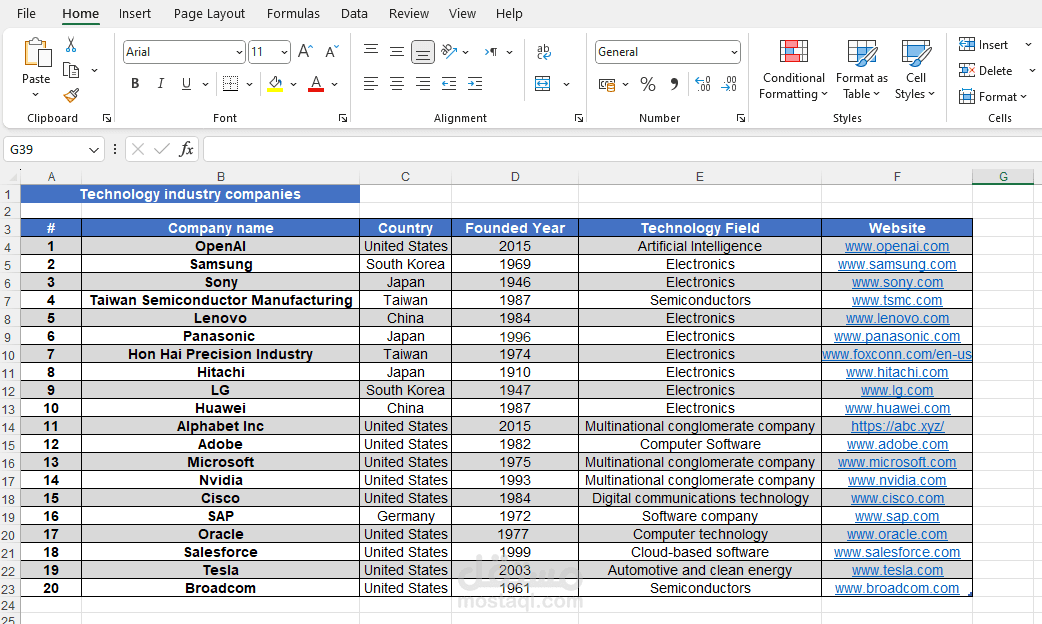This screenshot has width=1042, height=624.
Task: Click the Delete cells button
Action: click(986, 70)
